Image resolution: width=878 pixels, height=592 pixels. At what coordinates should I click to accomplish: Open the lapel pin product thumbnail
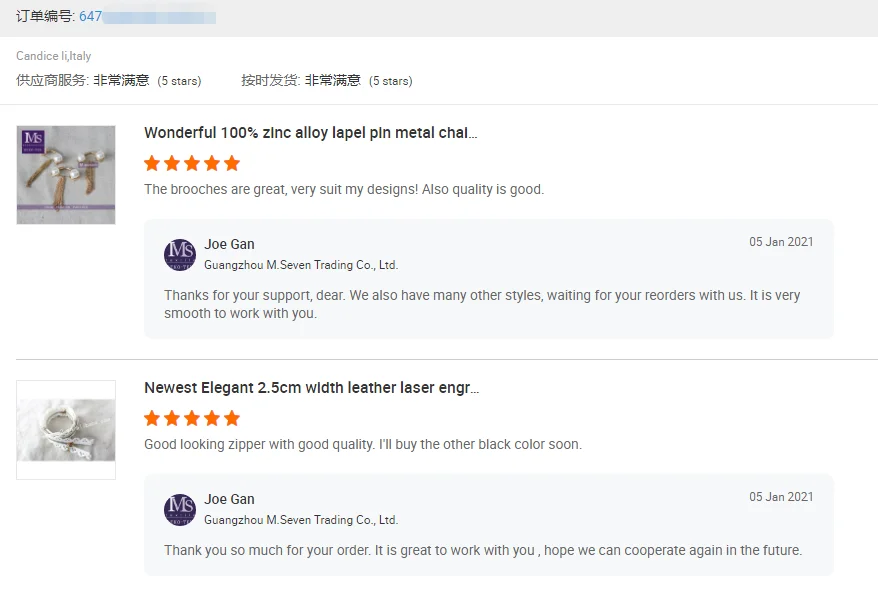click(x=66, y=175)
